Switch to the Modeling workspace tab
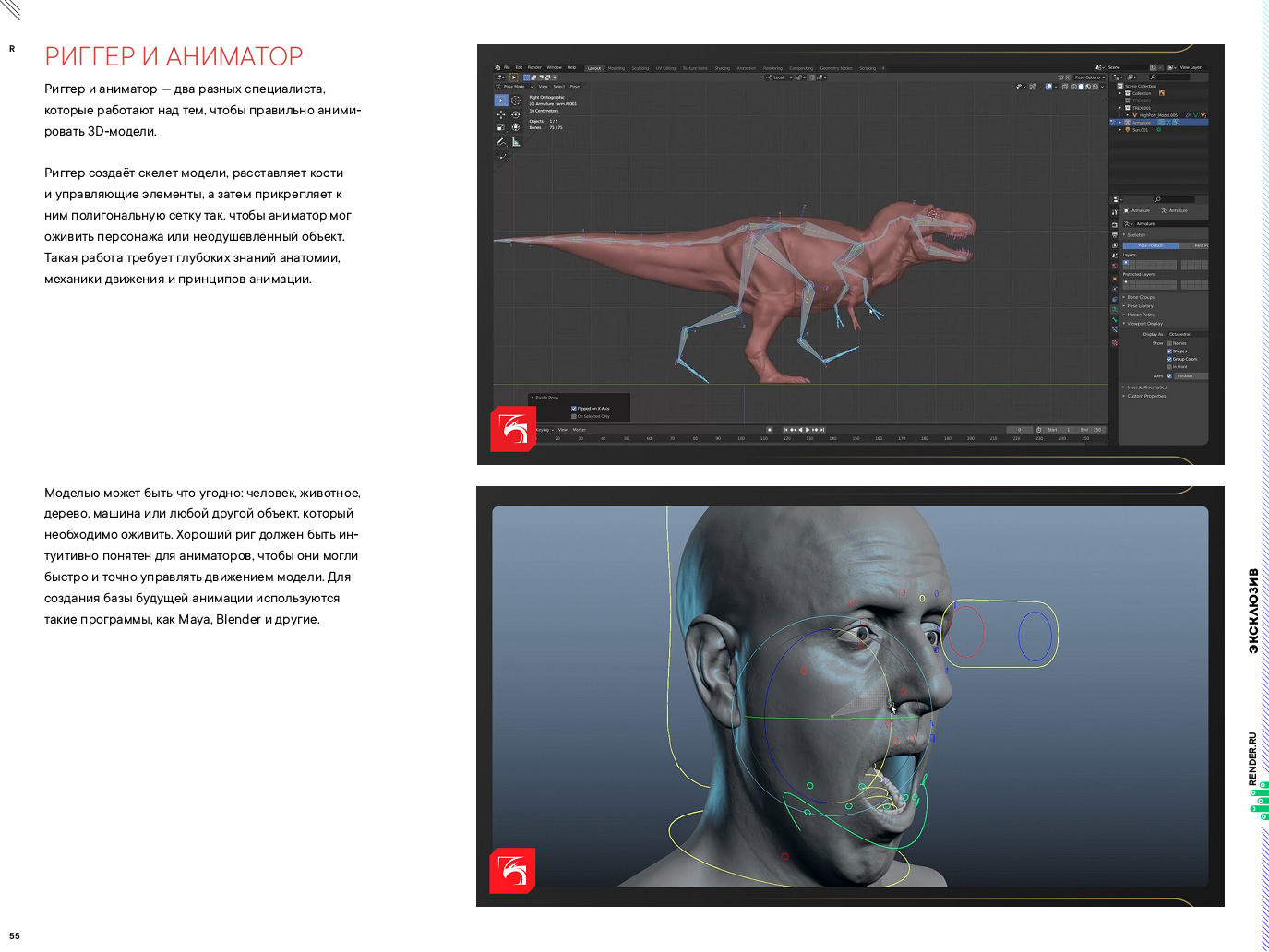1269x952 pixels. click(x=616, y=68)
